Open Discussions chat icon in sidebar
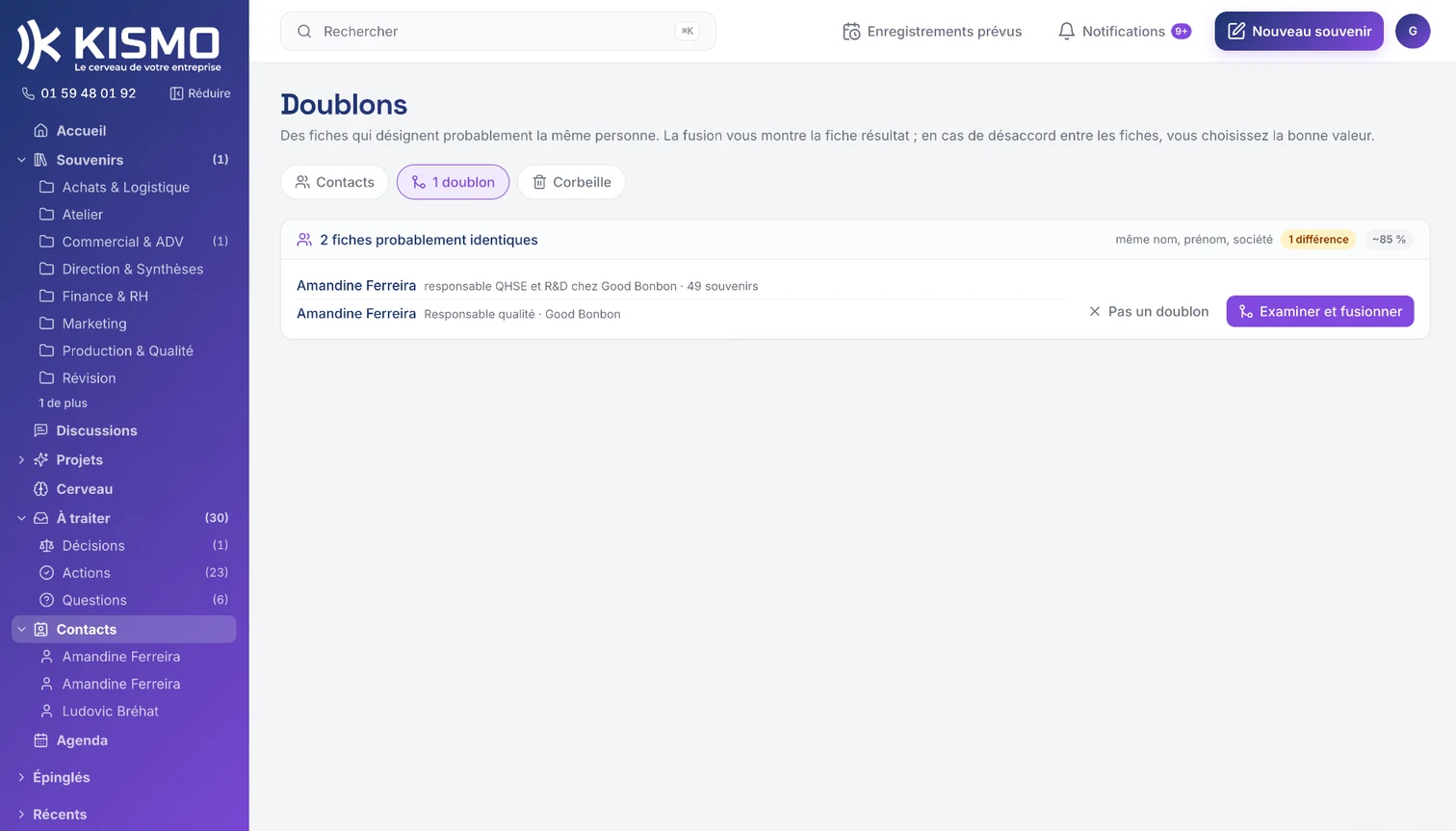The image size is (1456, 831). tap(40, 430)
